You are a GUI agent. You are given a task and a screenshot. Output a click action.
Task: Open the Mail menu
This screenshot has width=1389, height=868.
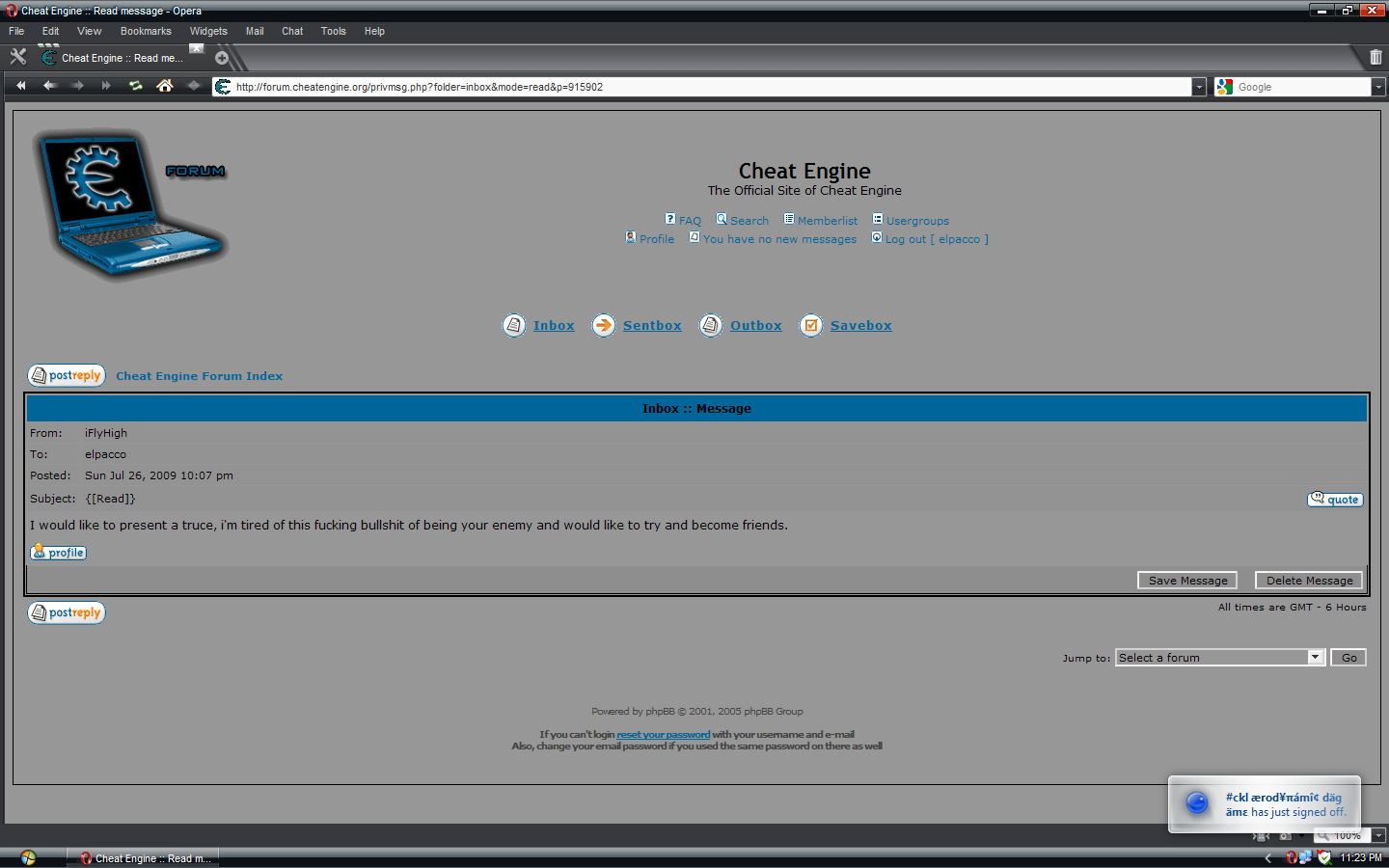(x=255, y=31)
